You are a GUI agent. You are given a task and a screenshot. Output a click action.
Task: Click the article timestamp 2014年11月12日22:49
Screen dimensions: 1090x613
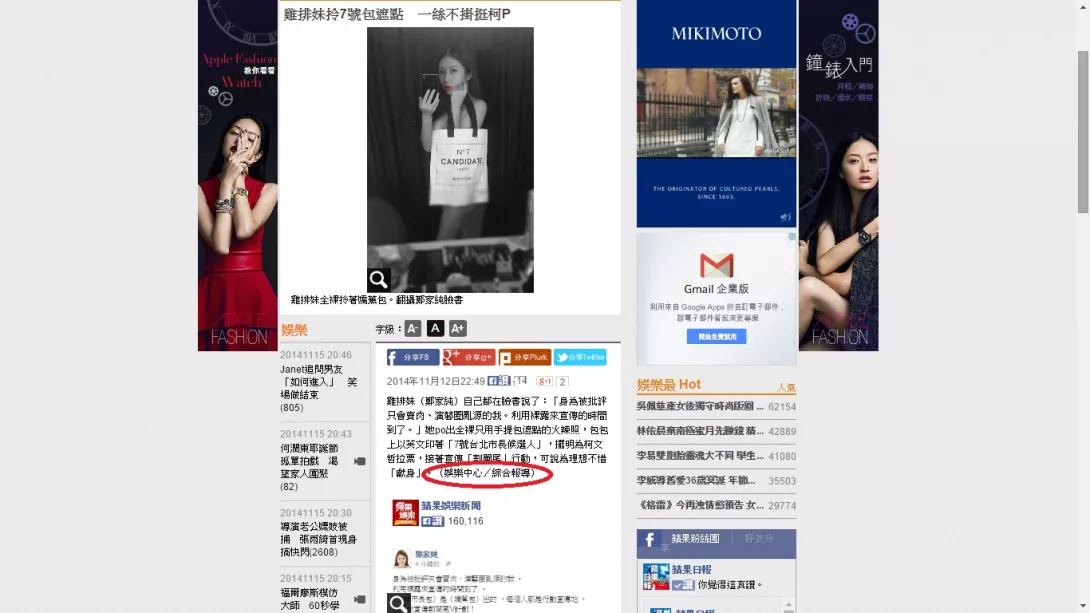[436, 381]
